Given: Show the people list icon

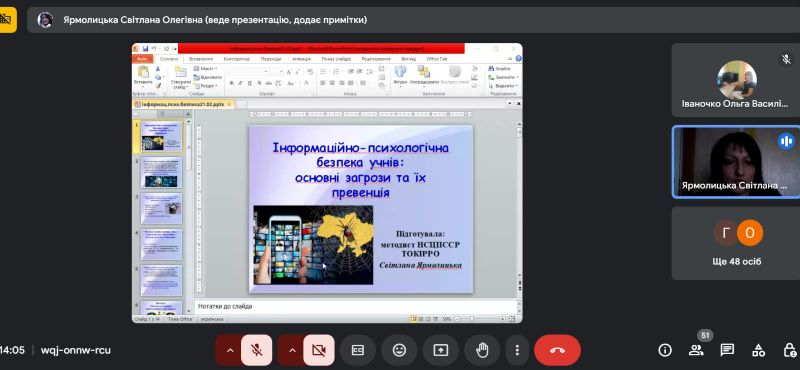Looking at the screenshot, I should 696,350.
